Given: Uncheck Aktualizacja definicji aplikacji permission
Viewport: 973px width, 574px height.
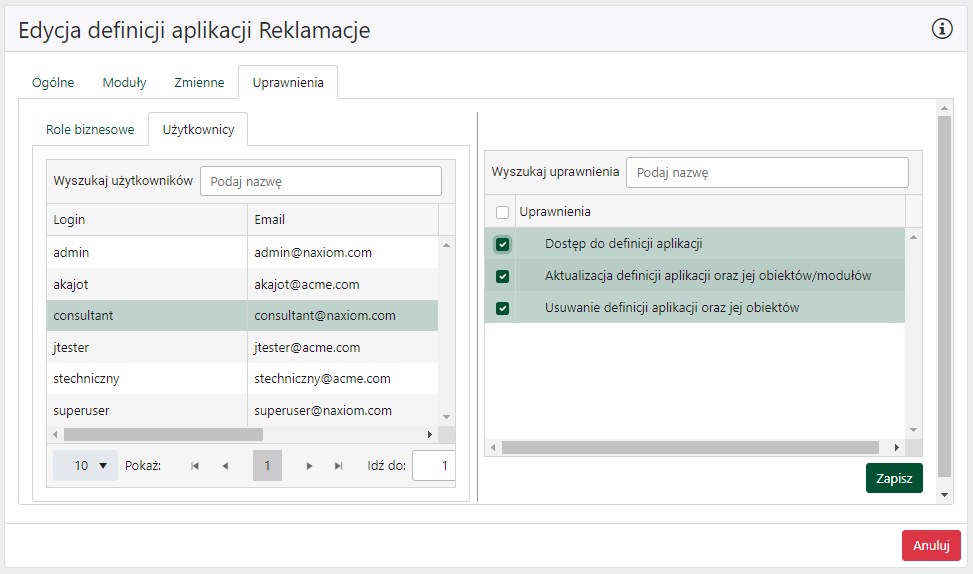Looking at the screenshot, I should coord(502,276).
